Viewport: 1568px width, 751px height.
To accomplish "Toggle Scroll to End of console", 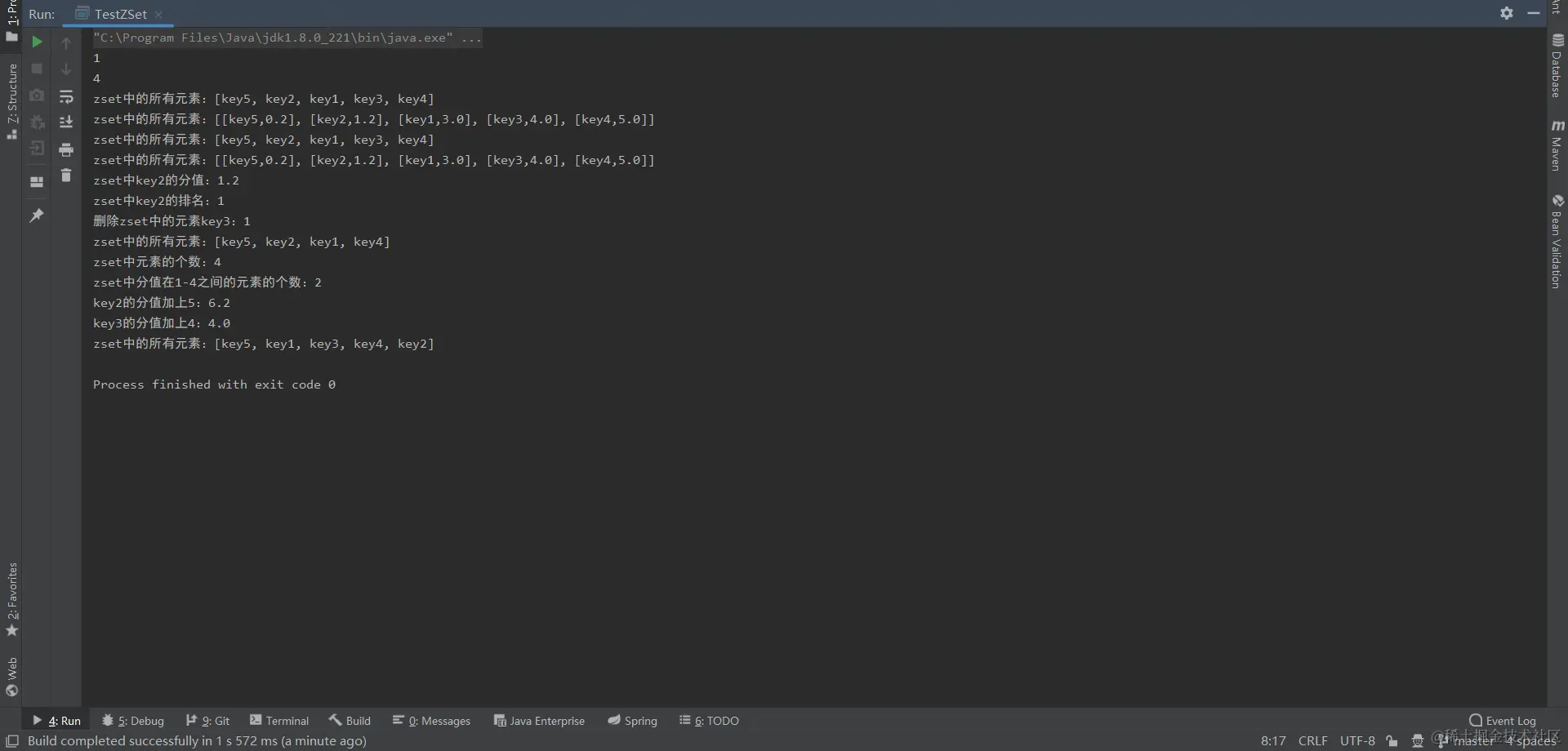I will point(66,122).
